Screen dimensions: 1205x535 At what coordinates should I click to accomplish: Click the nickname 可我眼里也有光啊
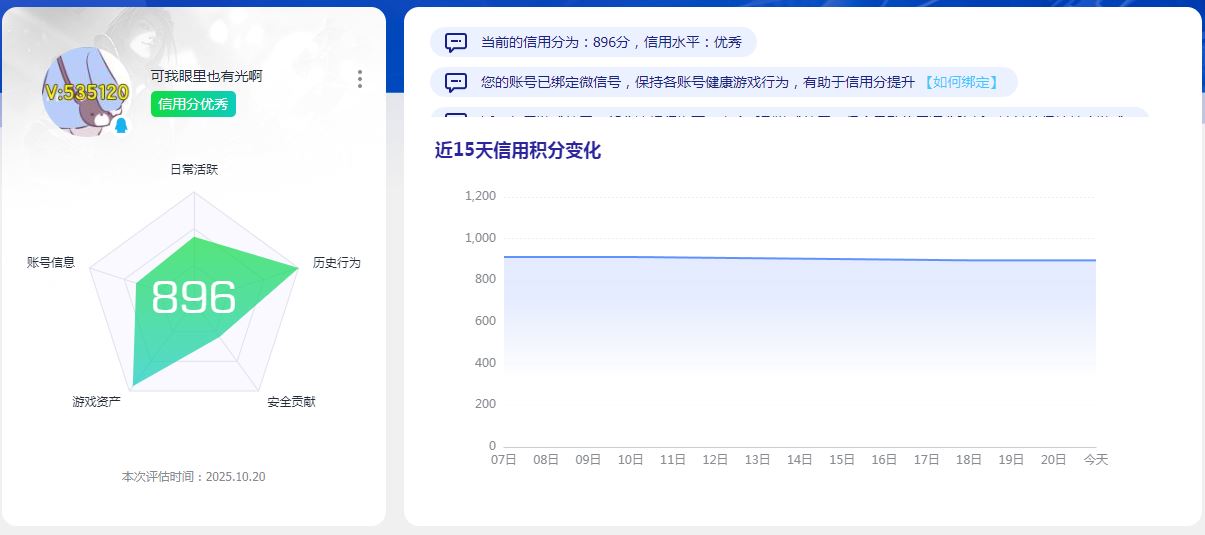coord(206,75)
